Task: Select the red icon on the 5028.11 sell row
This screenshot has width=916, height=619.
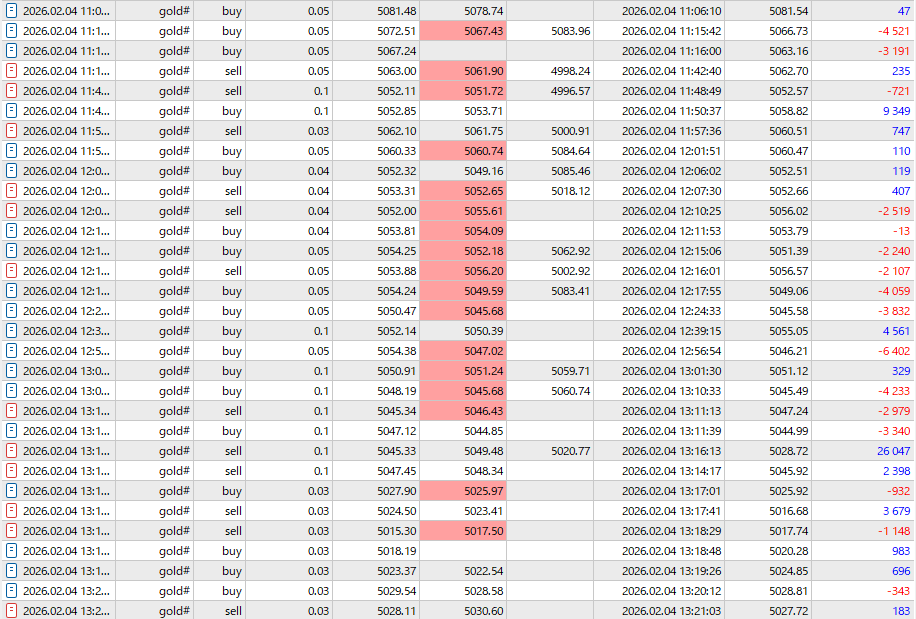Action: click(x=11, y=611)
